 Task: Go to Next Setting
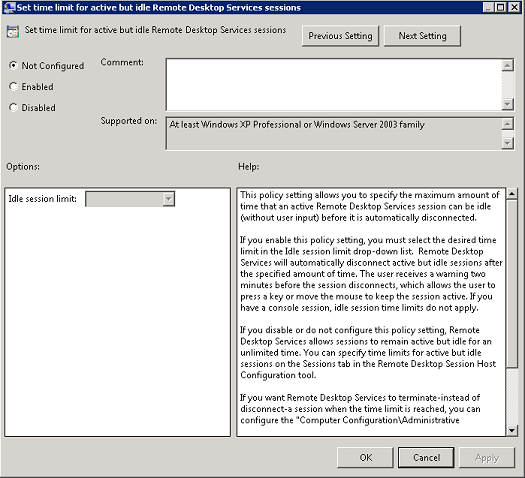tap(422, 36)
